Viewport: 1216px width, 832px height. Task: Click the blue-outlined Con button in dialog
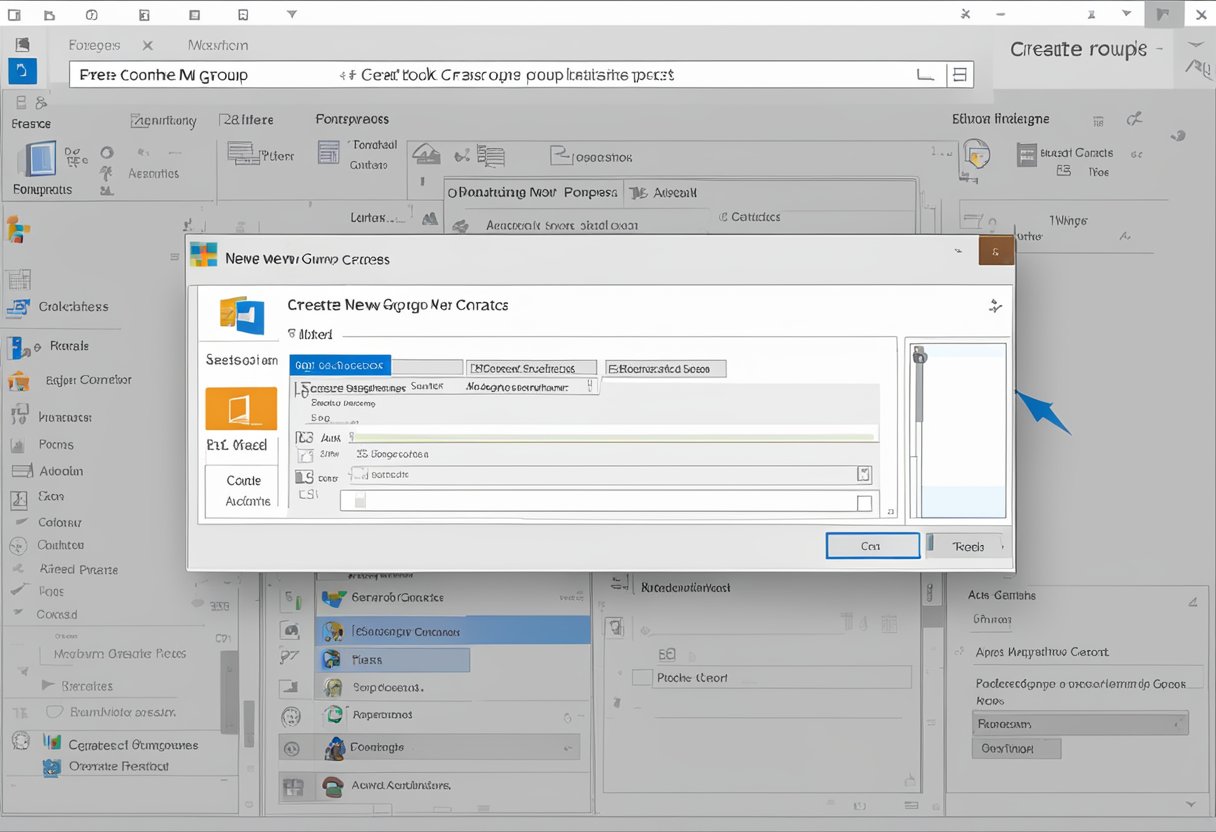coord(872,546)
